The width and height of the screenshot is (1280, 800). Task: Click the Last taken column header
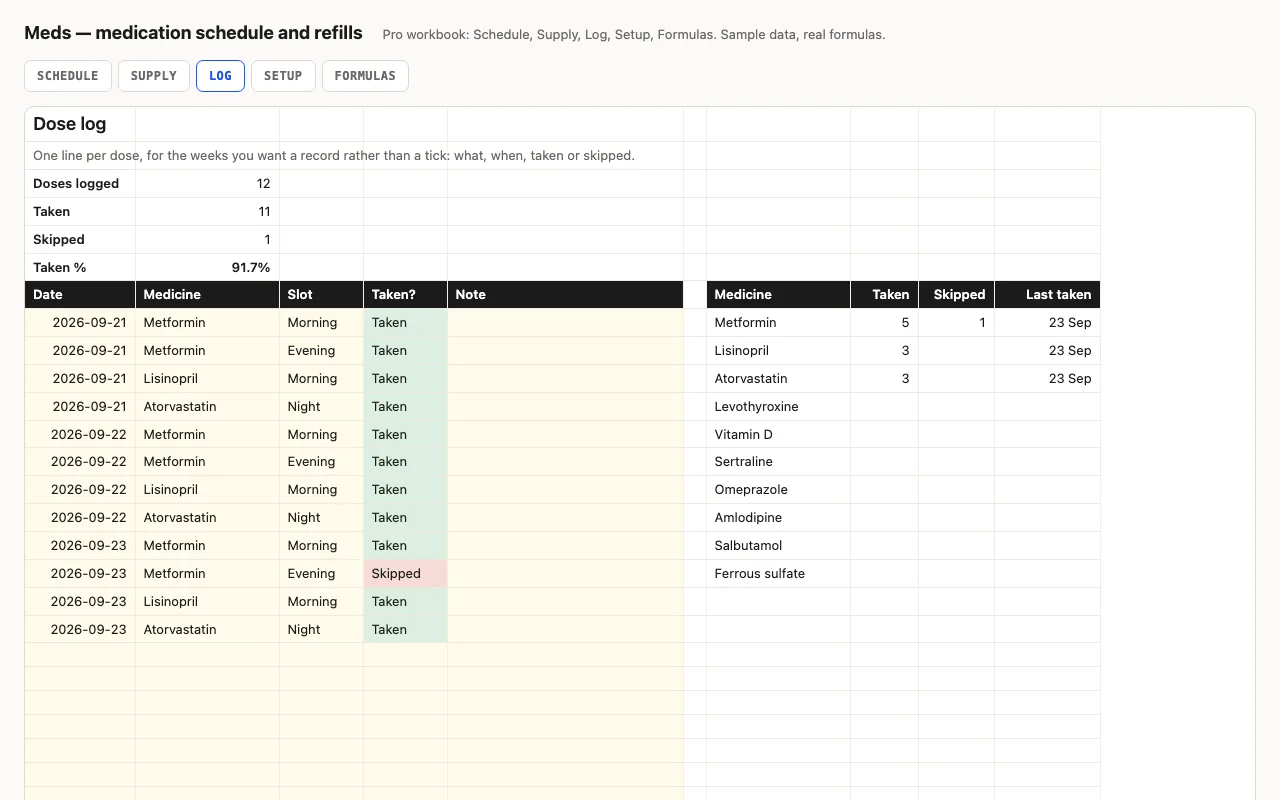coord(1047,295)
